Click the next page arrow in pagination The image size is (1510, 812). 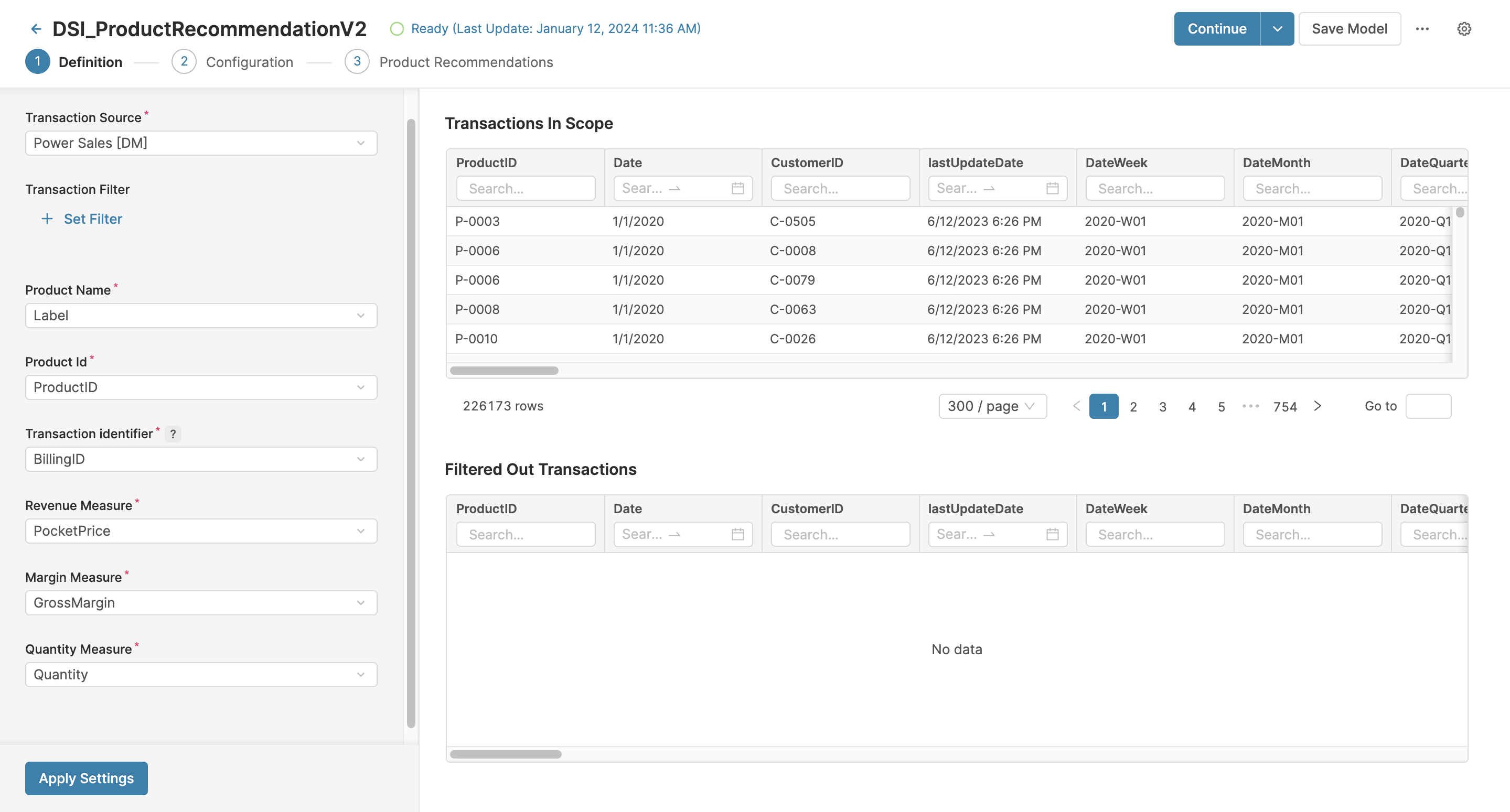coord(1318,406)
